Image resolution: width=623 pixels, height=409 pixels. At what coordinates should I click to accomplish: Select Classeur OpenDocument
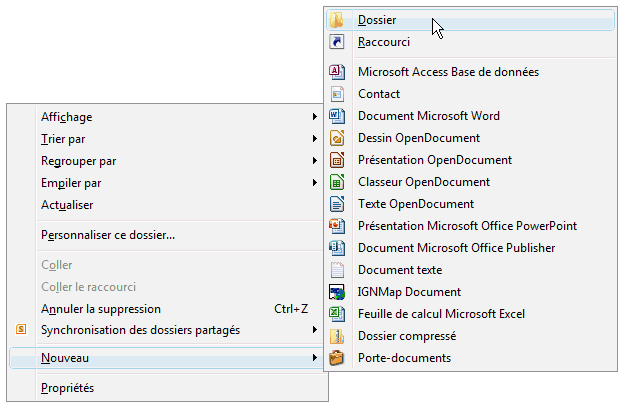click(x=470, y=182)
